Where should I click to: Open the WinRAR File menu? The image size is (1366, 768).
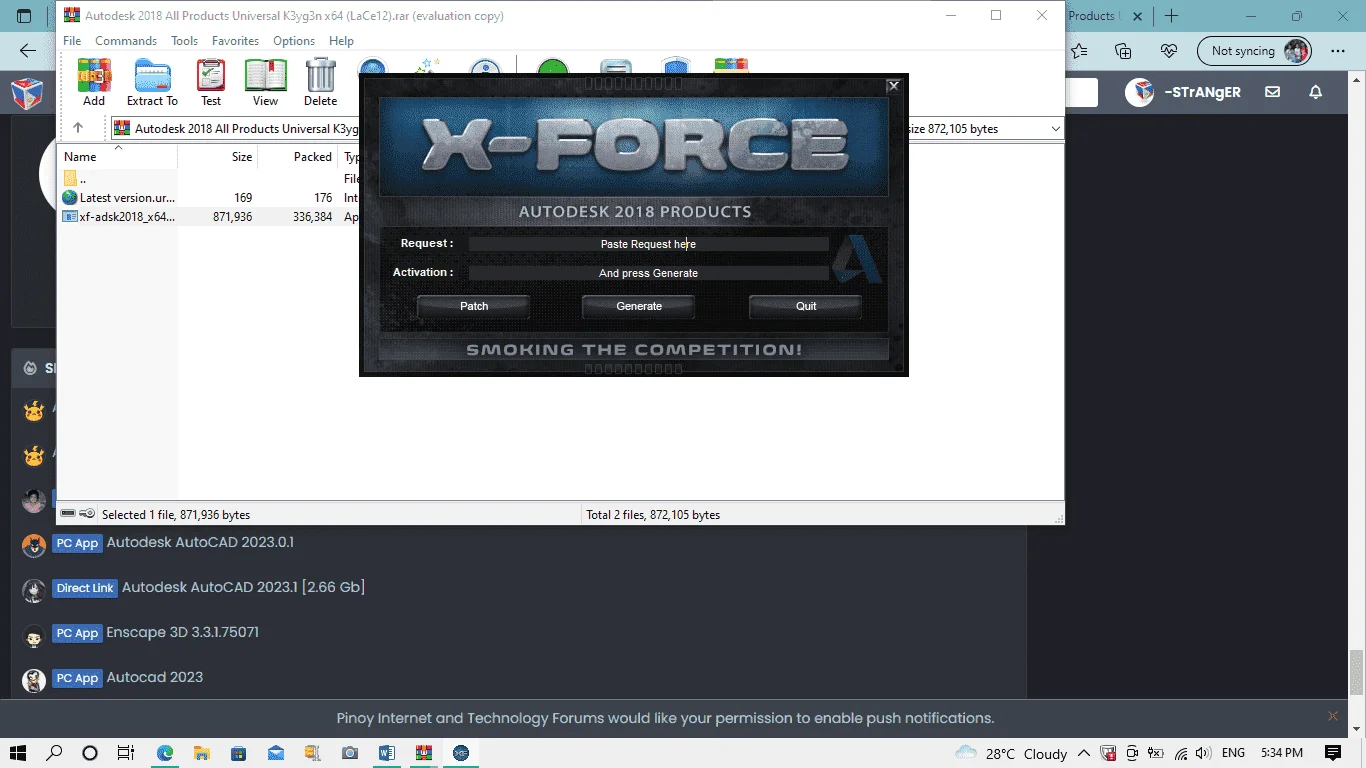click(72, 41)
